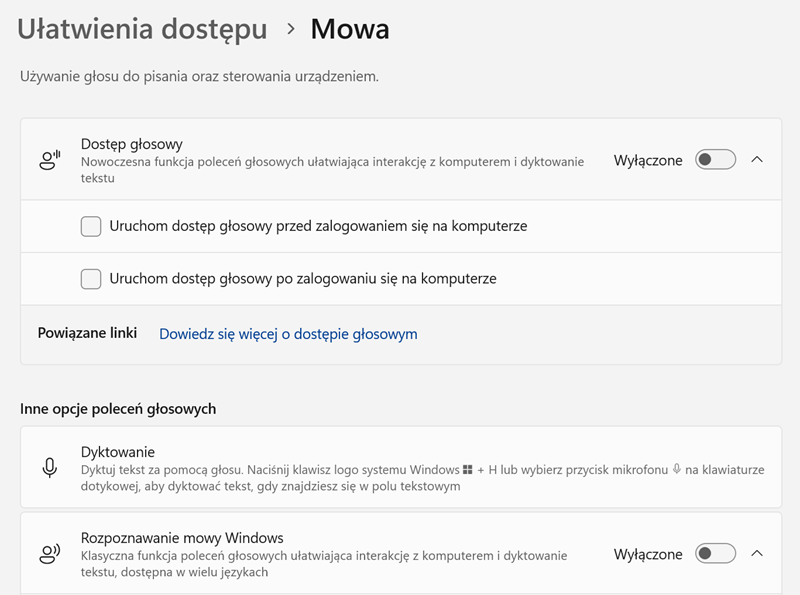Viewport: 800px width, 595px height.
Task: Collapse the Rozpoznawanie mowy Windows chevron
Action: pyautogui.click(x=757, y=554)
